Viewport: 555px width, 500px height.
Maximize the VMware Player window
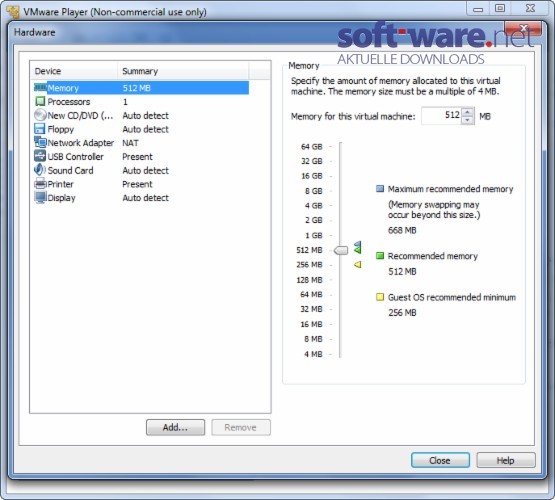[x=500, y=8]
